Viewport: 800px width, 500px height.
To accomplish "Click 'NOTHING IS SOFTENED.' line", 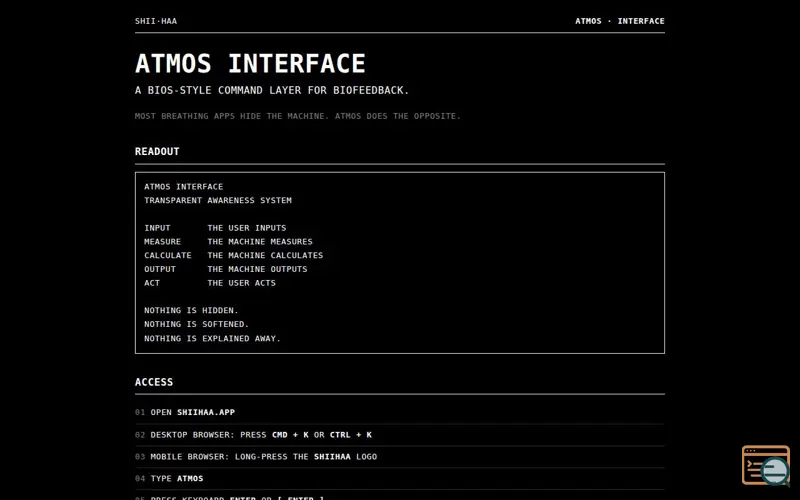I will tap(196, 324).
